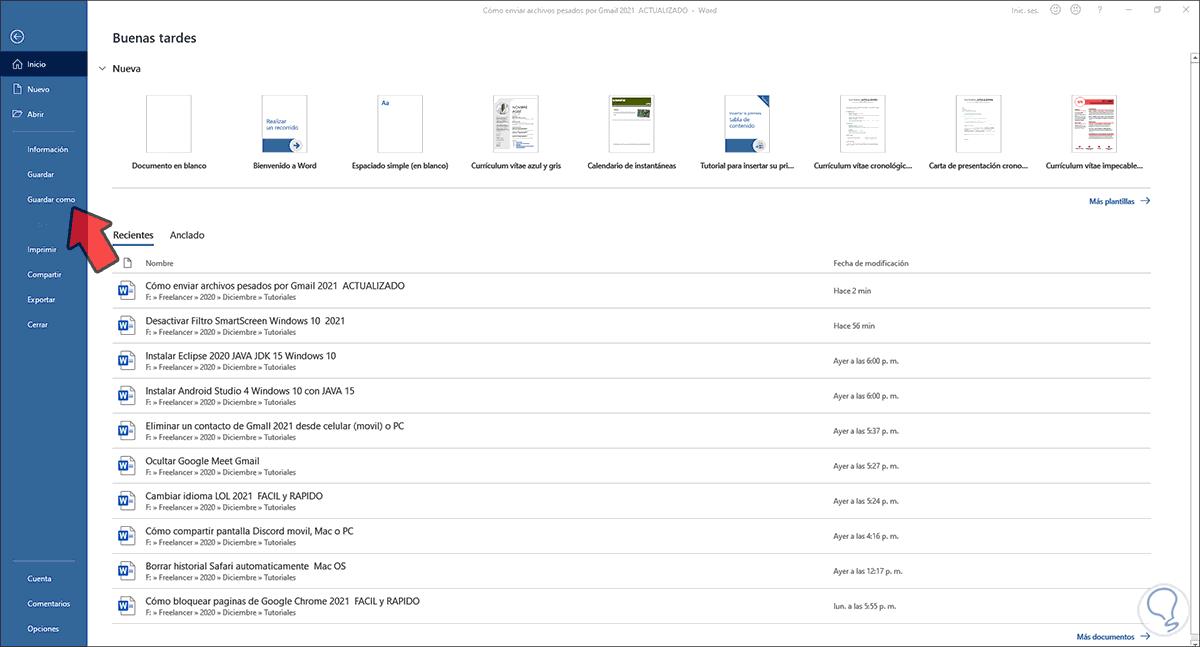The image size is (1200, 647).
Task: Click the file type icon column header
Action: click(x=127, y=263)
